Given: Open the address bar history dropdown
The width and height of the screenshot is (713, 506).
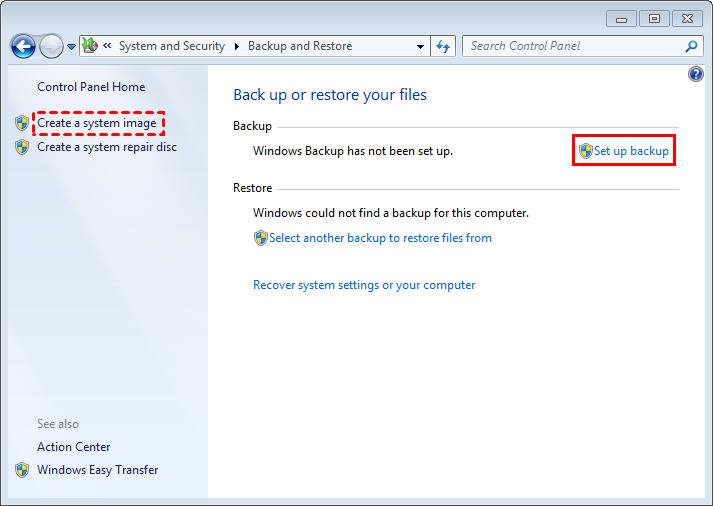Looking at the screenshot, I should point(420,46).
